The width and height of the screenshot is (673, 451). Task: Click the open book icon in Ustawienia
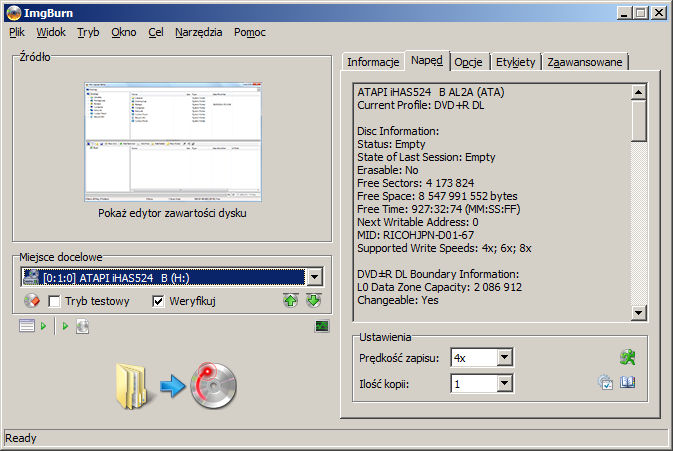pos(628,382)
